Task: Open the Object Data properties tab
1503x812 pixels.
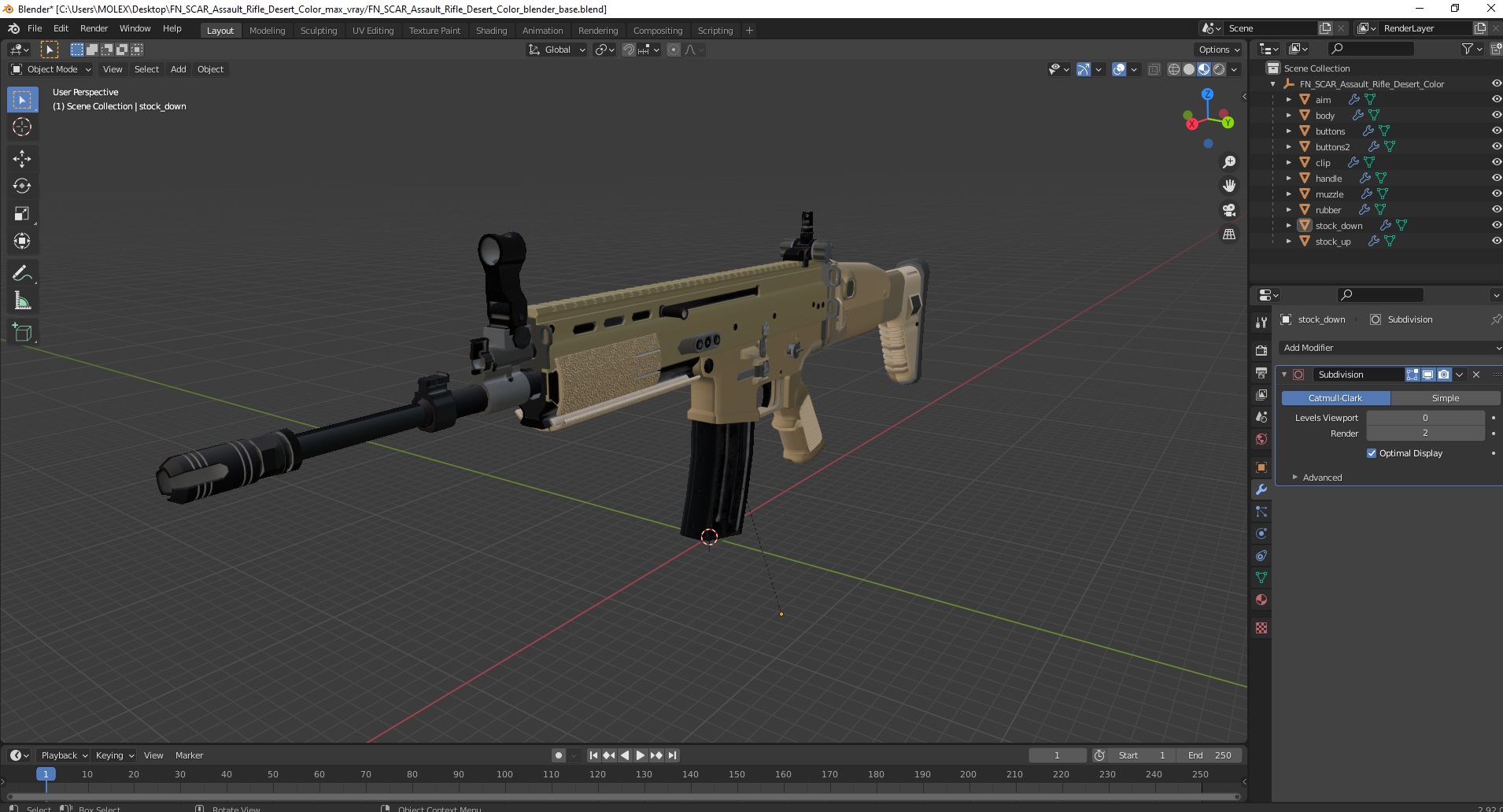Action: pos(1261,578)
